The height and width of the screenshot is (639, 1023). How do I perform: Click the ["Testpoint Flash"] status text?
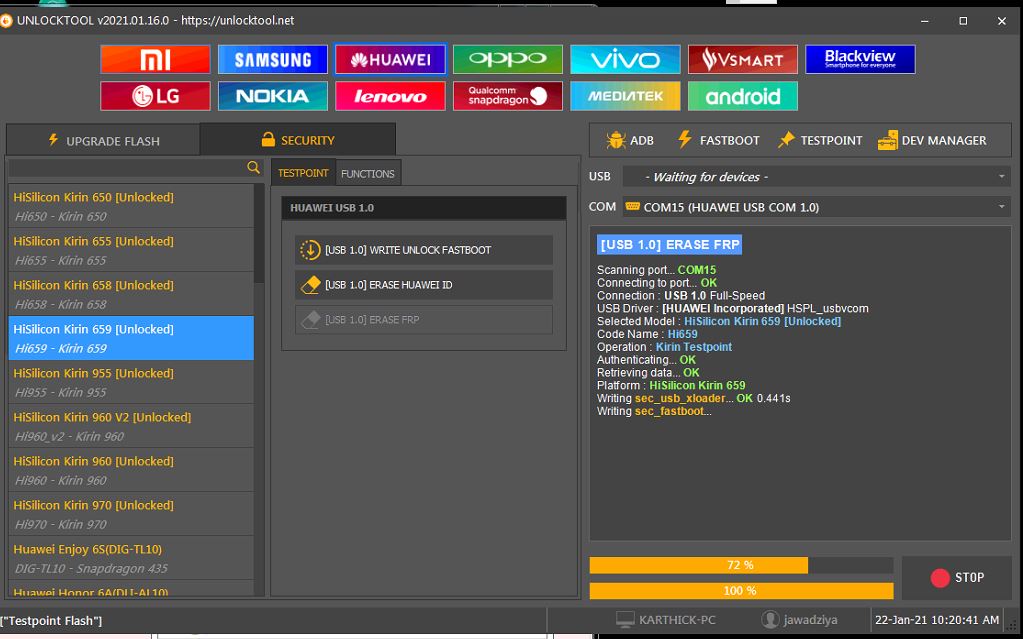52,621
